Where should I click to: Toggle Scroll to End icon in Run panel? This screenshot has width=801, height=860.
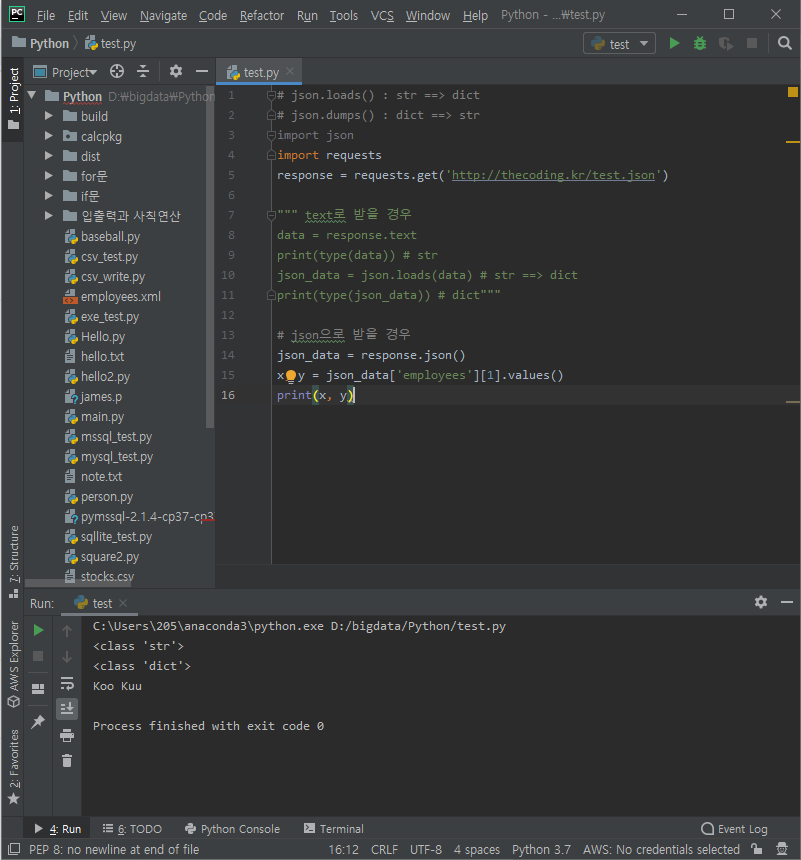coord(67,709)
